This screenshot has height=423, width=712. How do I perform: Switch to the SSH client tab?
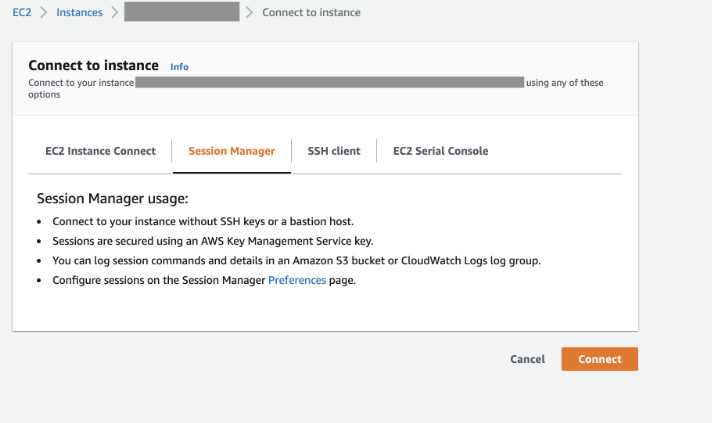click(334, 151)
